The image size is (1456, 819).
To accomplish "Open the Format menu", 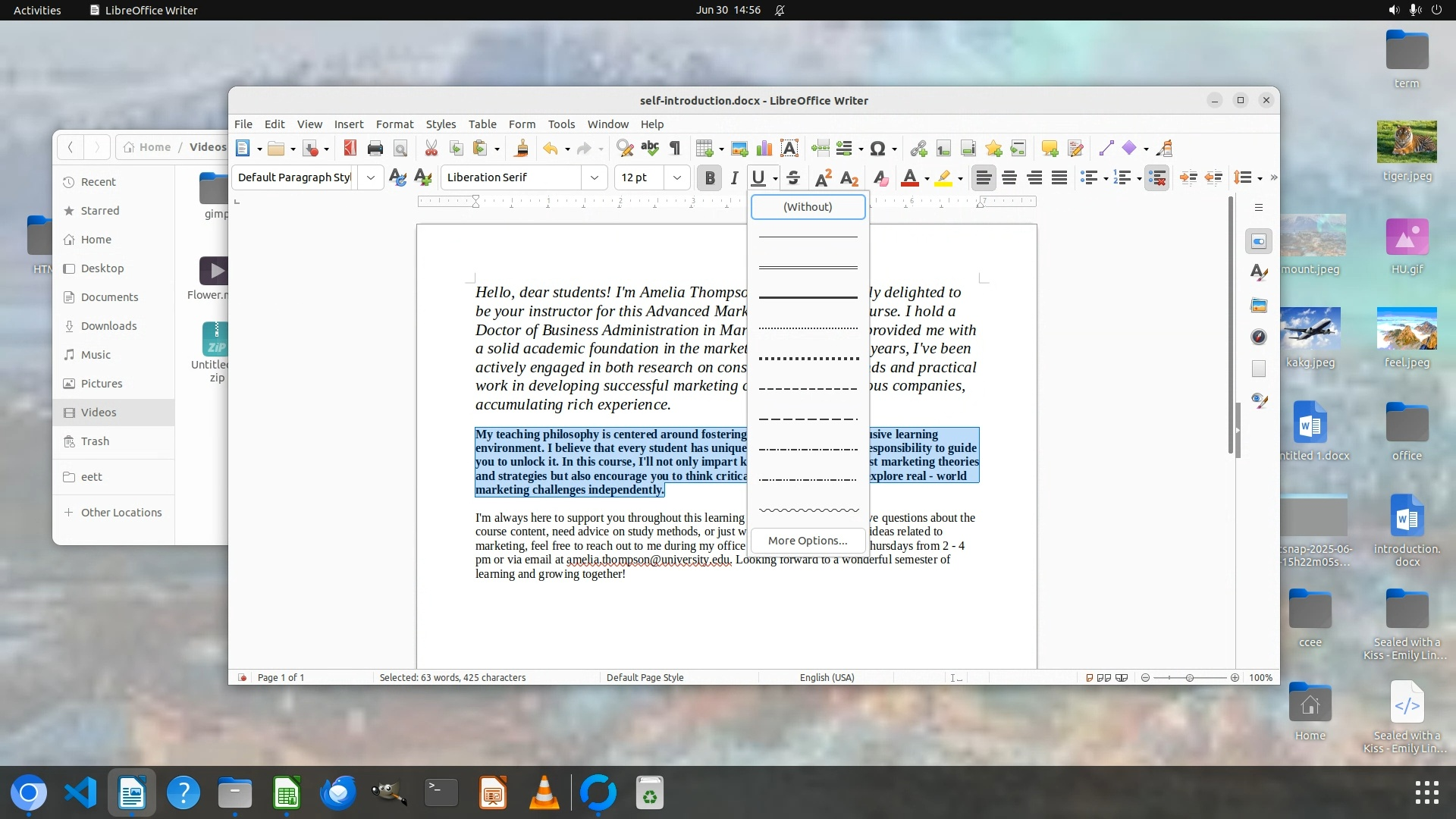I will pyautogui.click(x=394, y=124).
